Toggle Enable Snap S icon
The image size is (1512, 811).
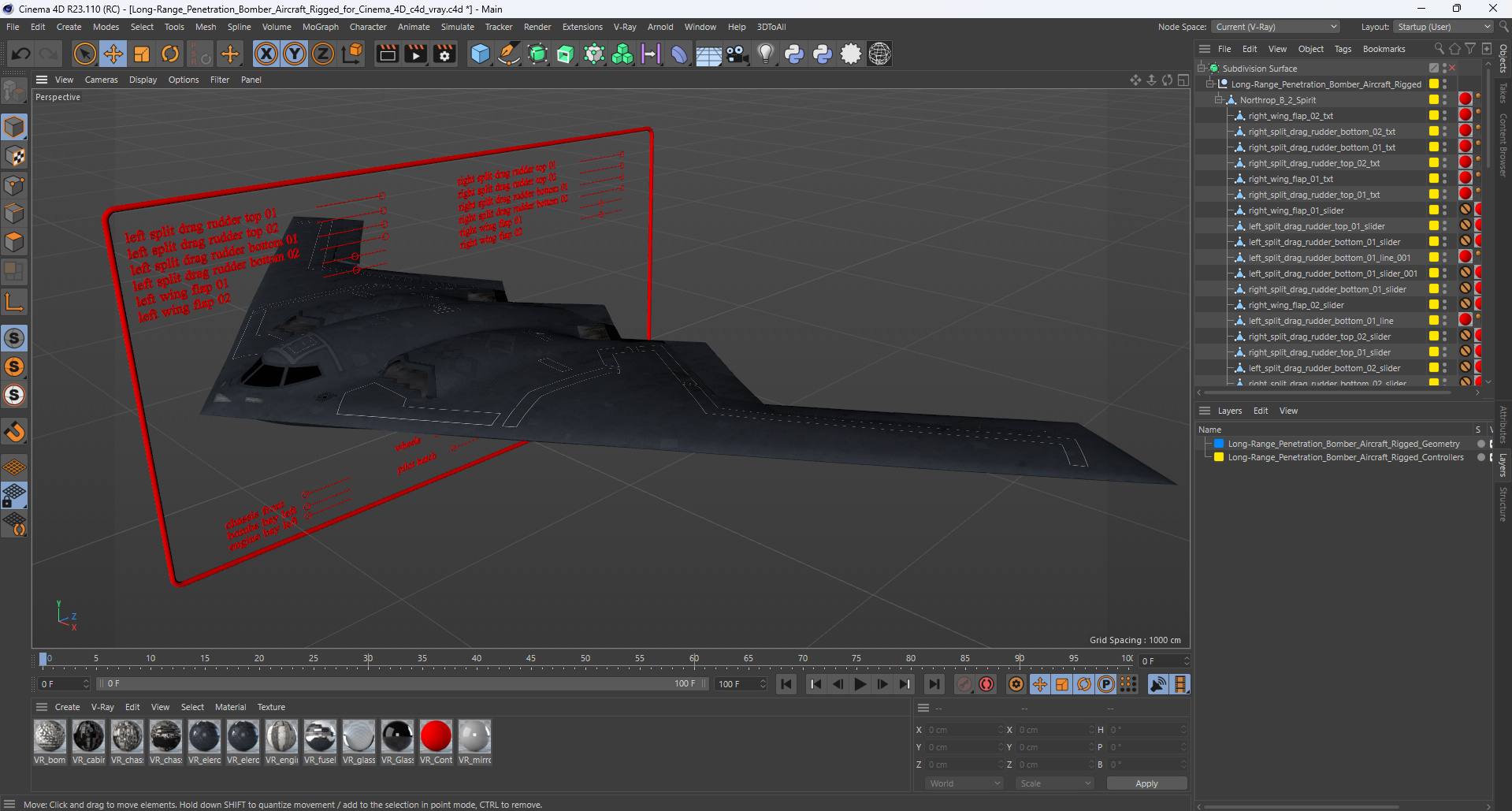coord(14,338)
